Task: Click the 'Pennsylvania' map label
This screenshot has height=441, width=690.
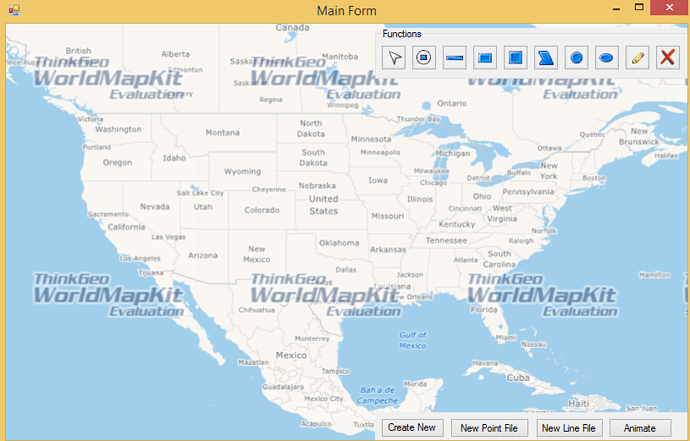Action: click(528, 192)
